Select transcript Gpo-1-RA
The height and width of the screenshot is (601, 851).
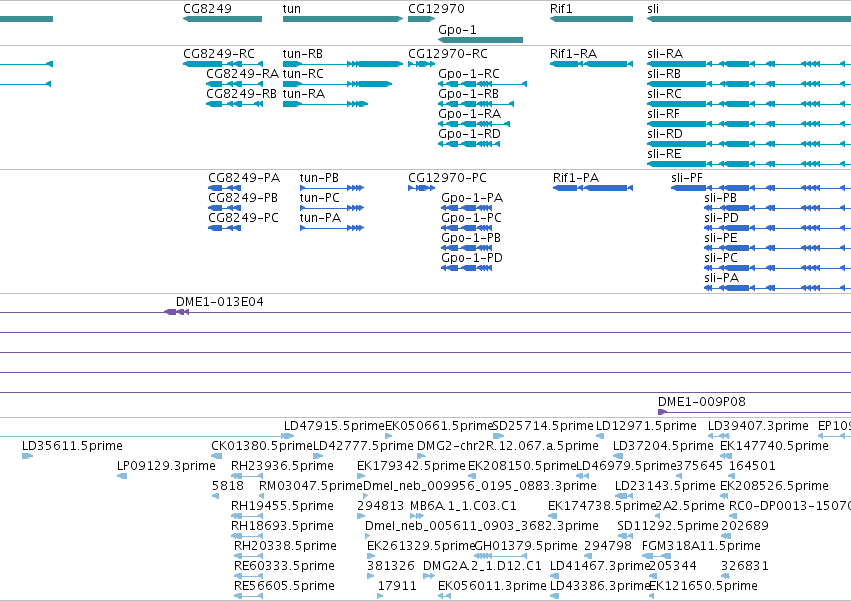473,124
